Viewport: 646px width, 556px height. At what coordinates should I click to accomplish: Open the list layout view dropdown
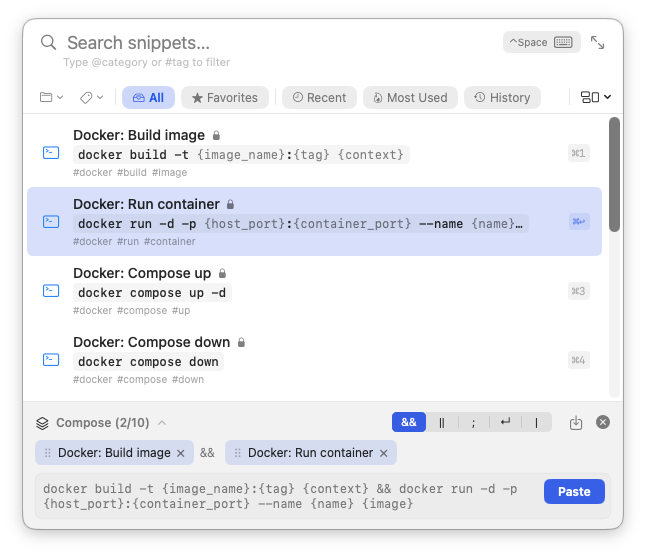tap(595, 97)
